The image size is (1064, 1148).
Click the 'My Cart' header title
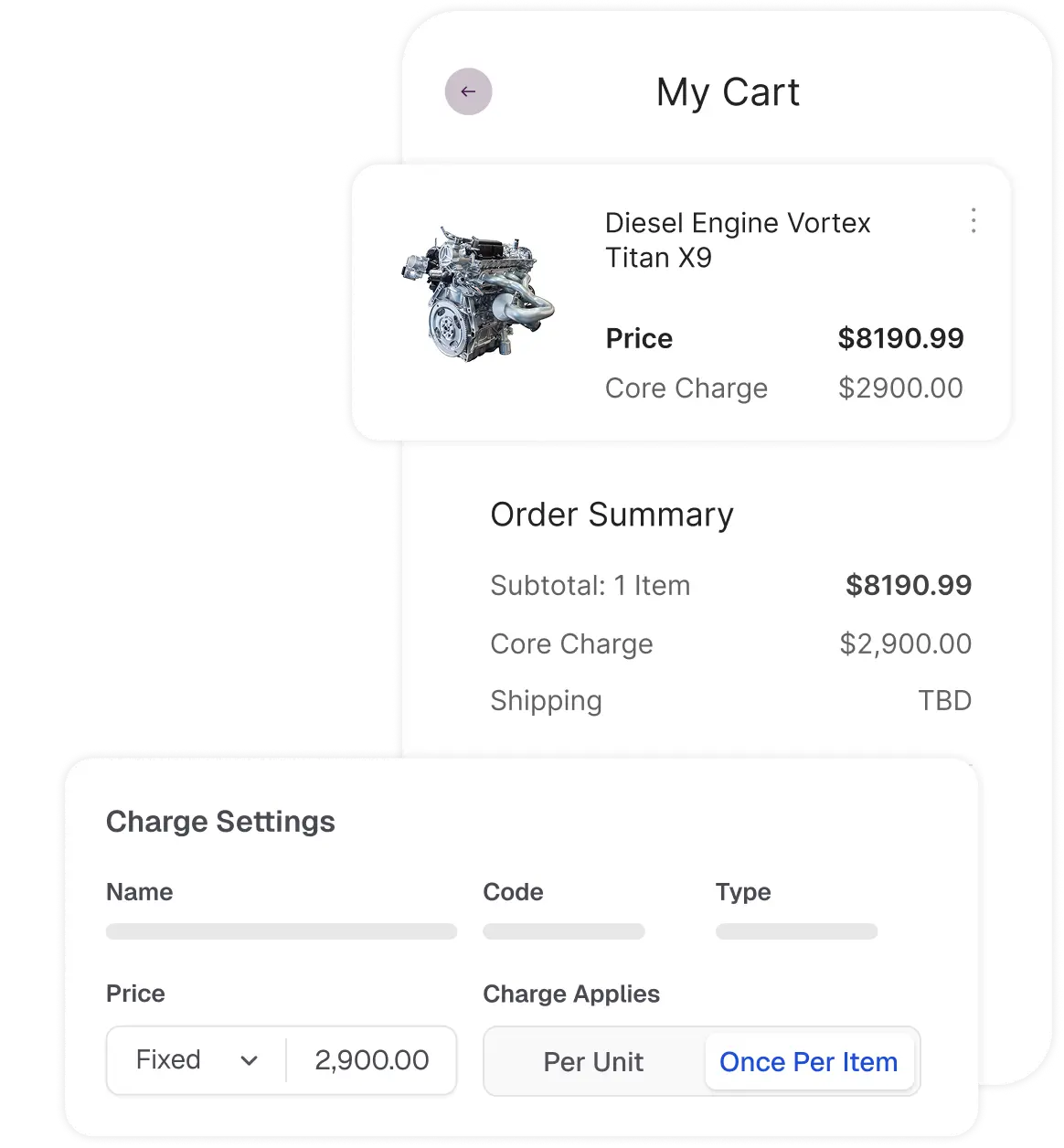[x=729, y=91]
